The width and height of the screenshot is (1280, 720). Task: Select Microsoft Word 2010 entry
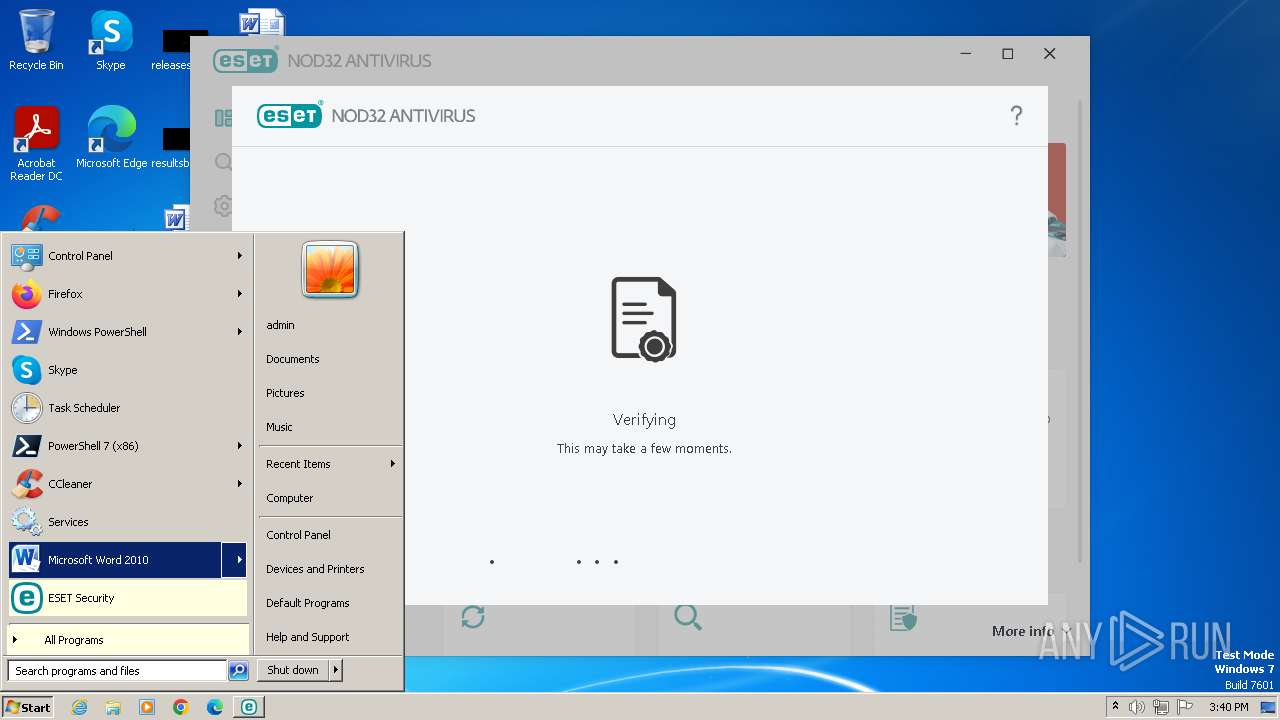(115, 560)
